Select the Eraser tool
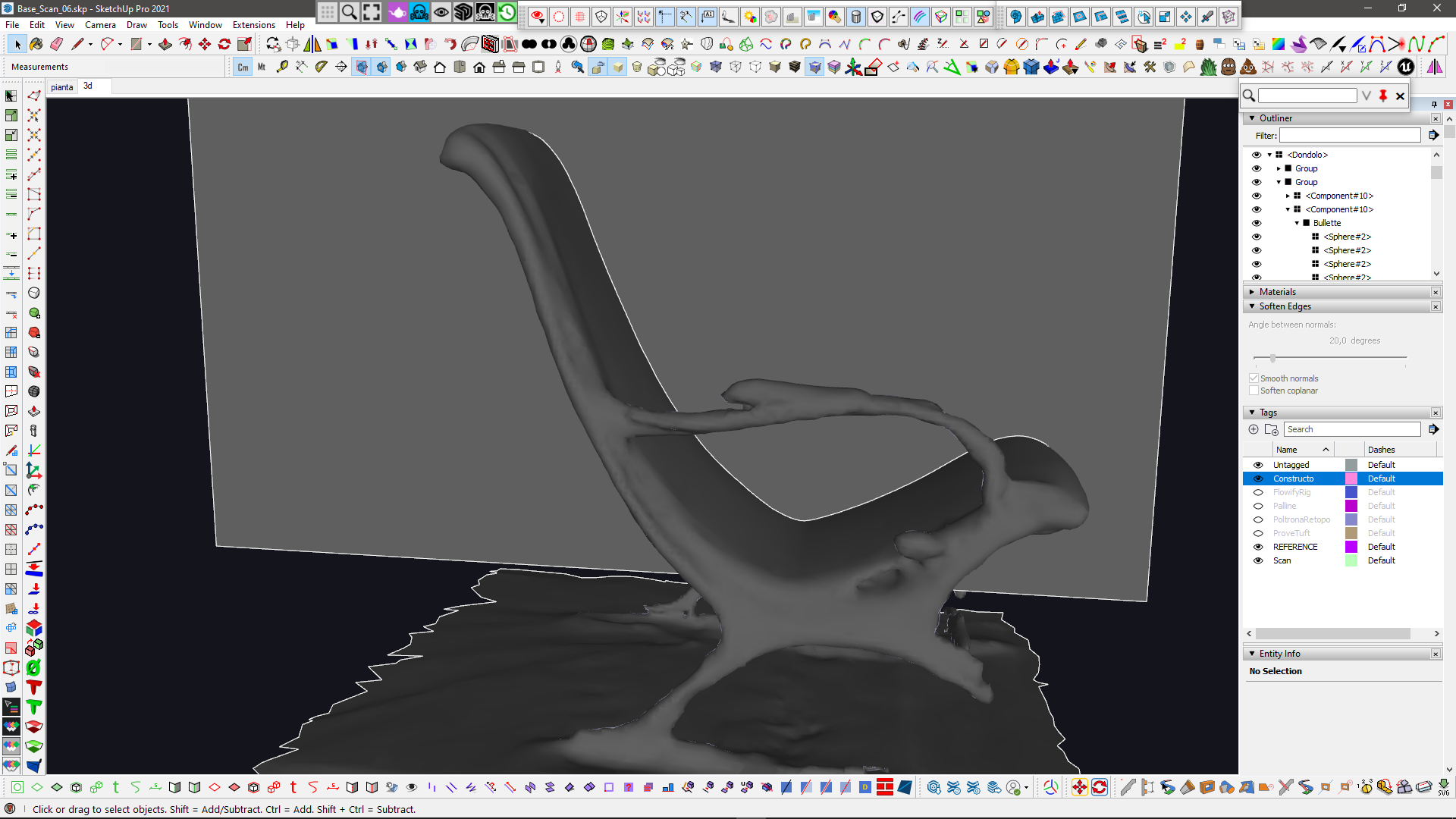The width and height of the screenshot is (1456, 819). [x=56, y=44]
